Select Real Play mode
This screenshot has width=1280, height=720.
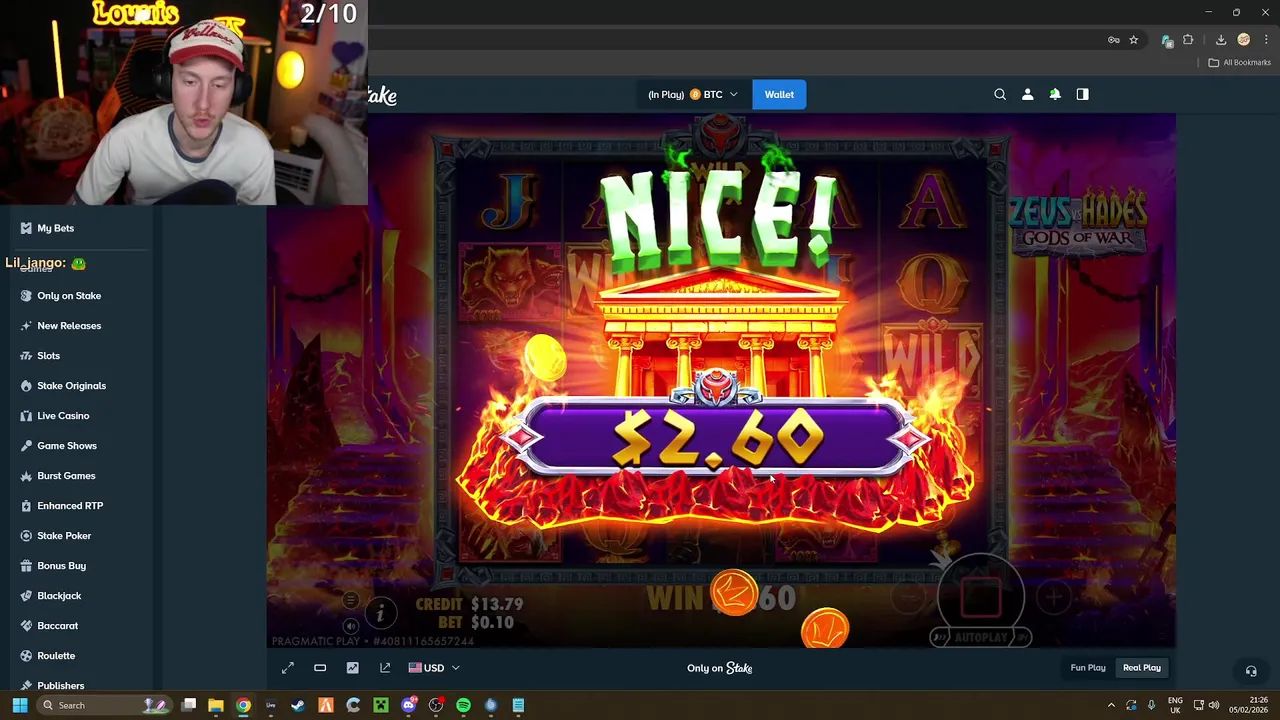tap(1142, 668)
